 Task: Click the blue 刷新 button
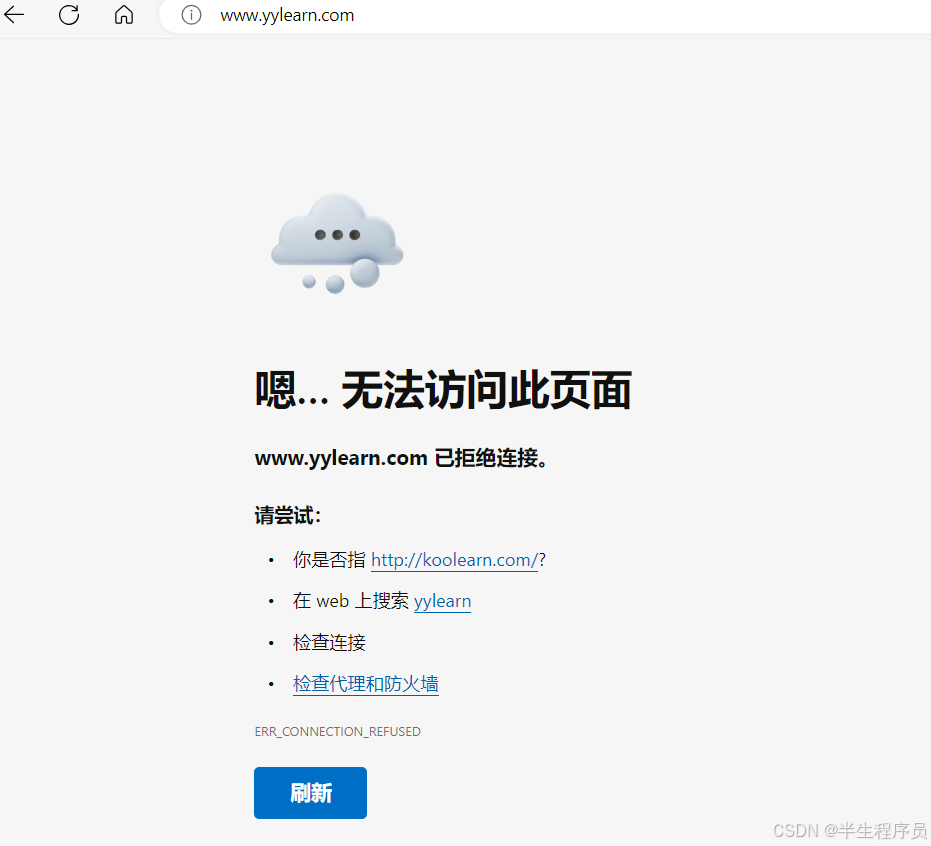[311, 793]
